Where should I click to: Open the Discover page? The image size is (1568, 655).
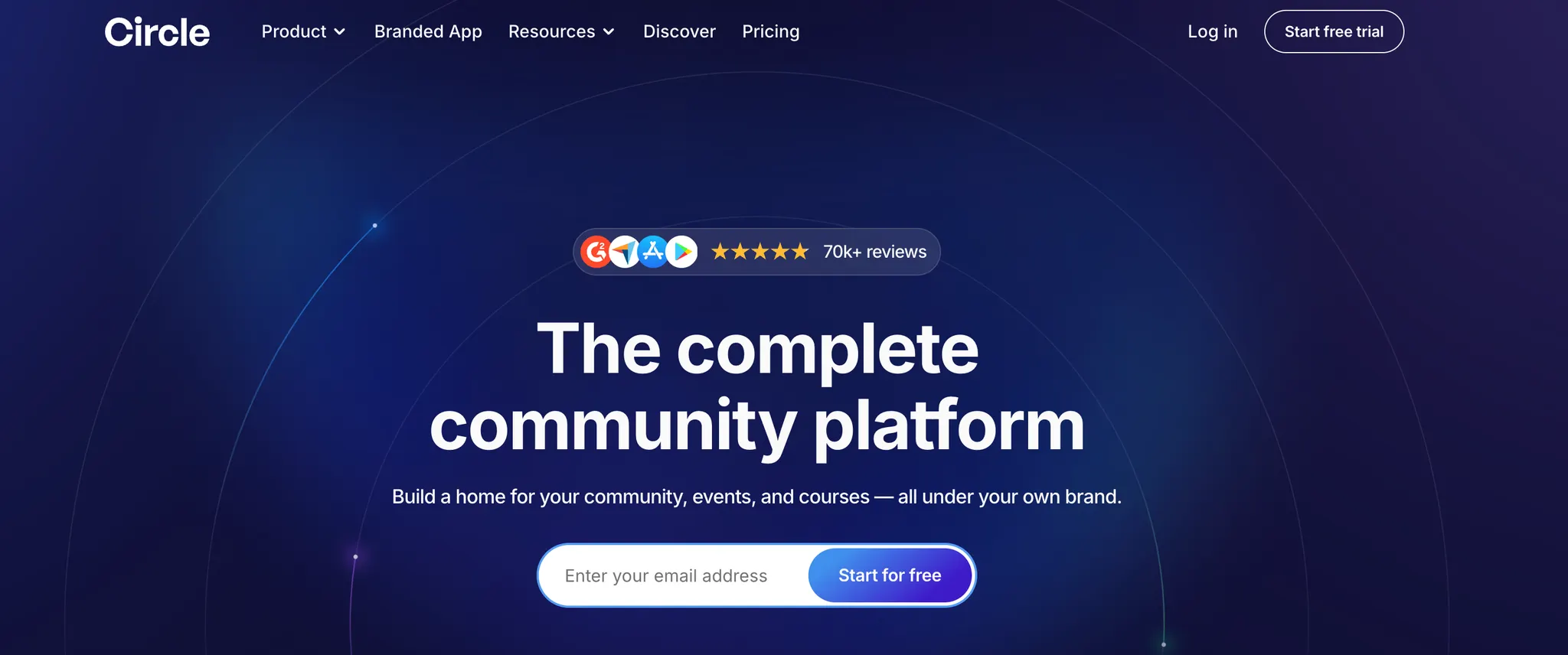[x=679, y=31]
